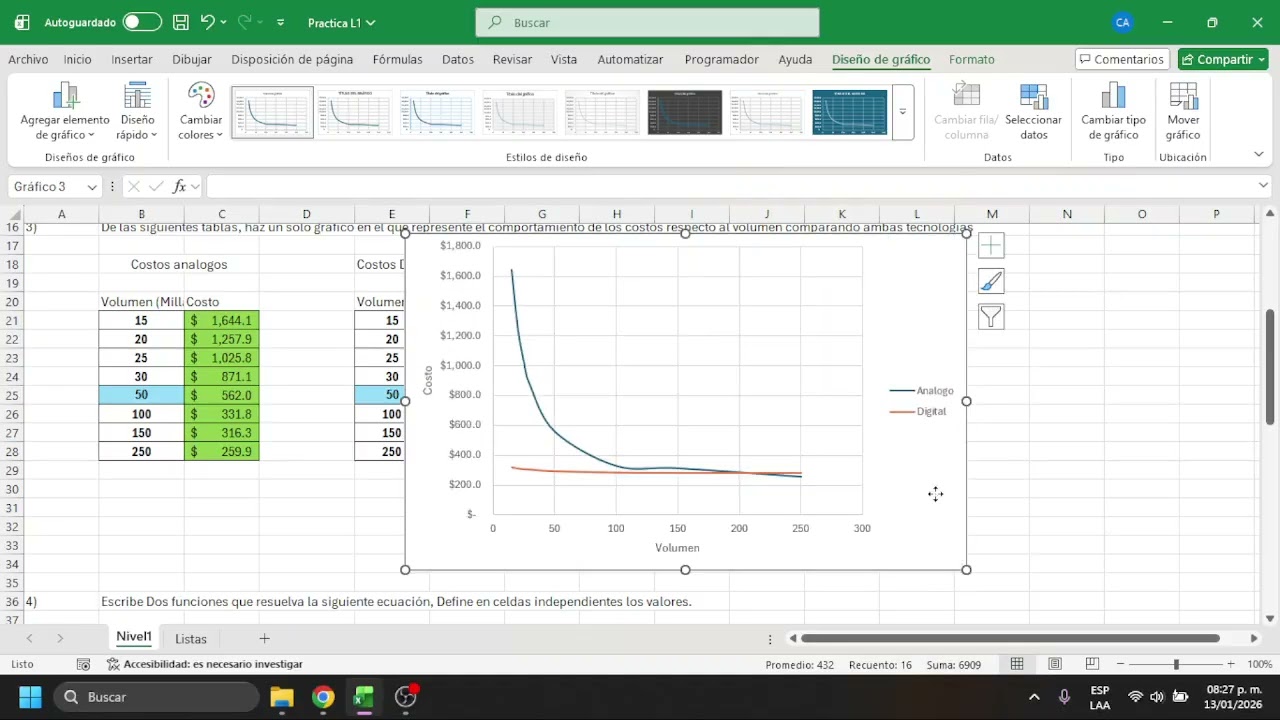This screenshot has height=720, width=1280.
Task: Select the Nivel1 sheet tab
Action: 134,637
